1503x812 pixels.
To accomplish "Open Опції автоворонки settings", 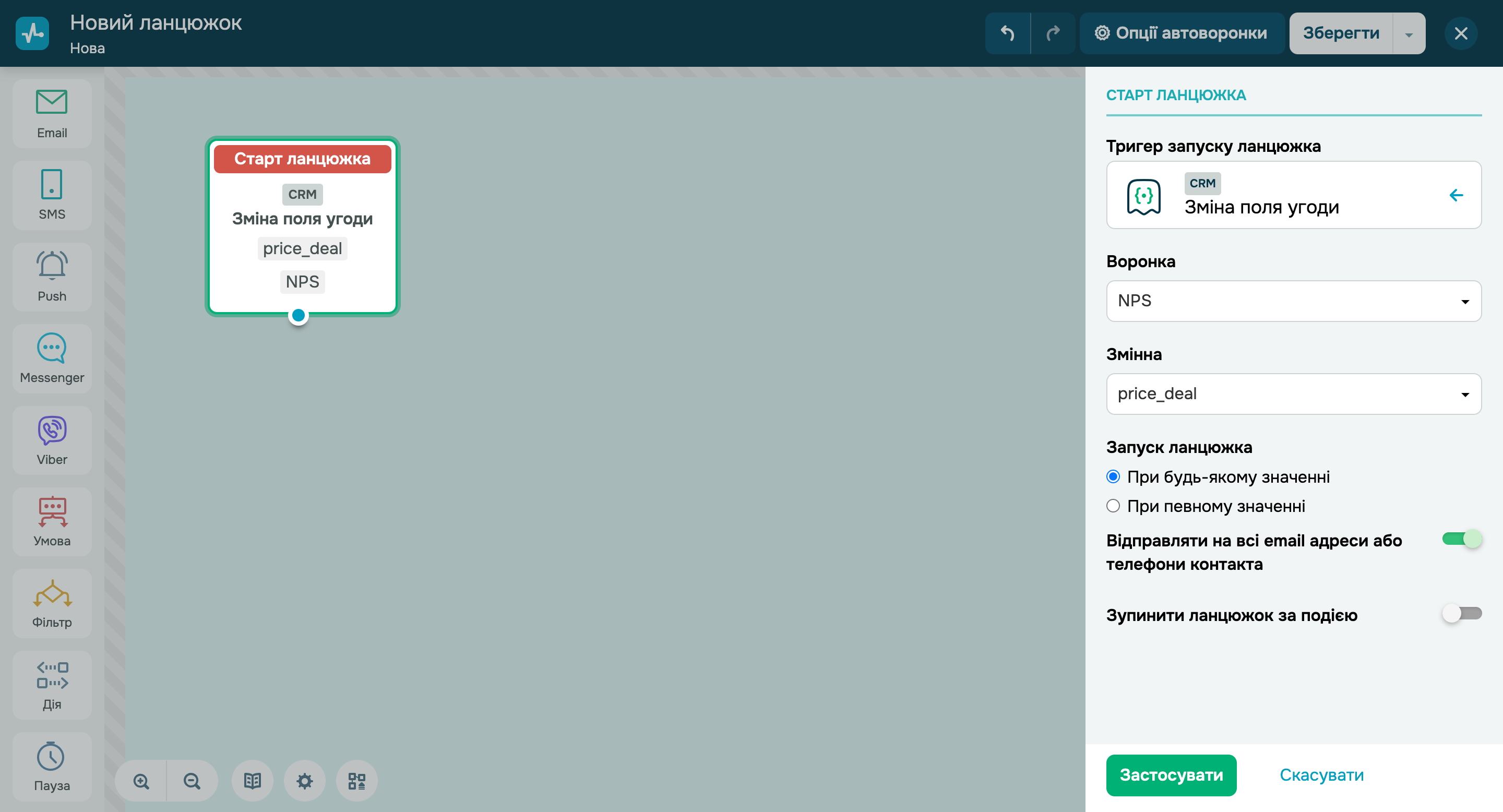I will [1182, 33].
